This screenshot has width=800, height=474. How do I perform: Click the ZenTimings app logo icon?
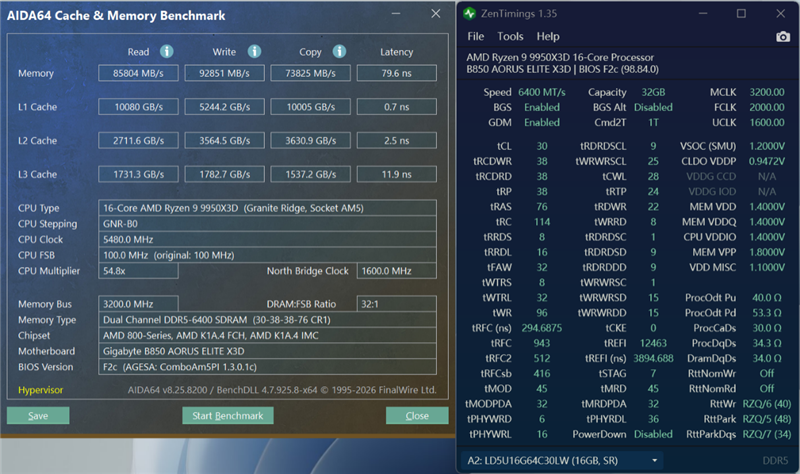pos(469,14)
